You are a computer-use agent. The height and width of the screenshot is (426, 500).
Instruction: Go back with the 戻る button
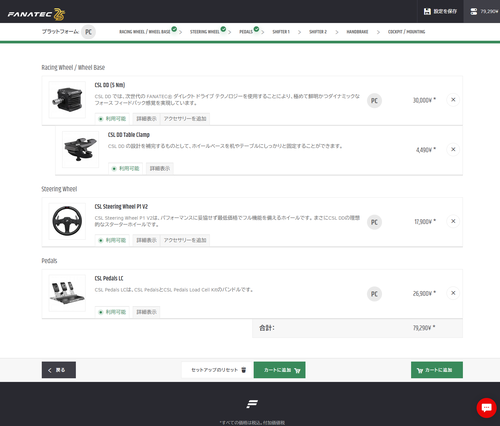[x=59, y=370]
